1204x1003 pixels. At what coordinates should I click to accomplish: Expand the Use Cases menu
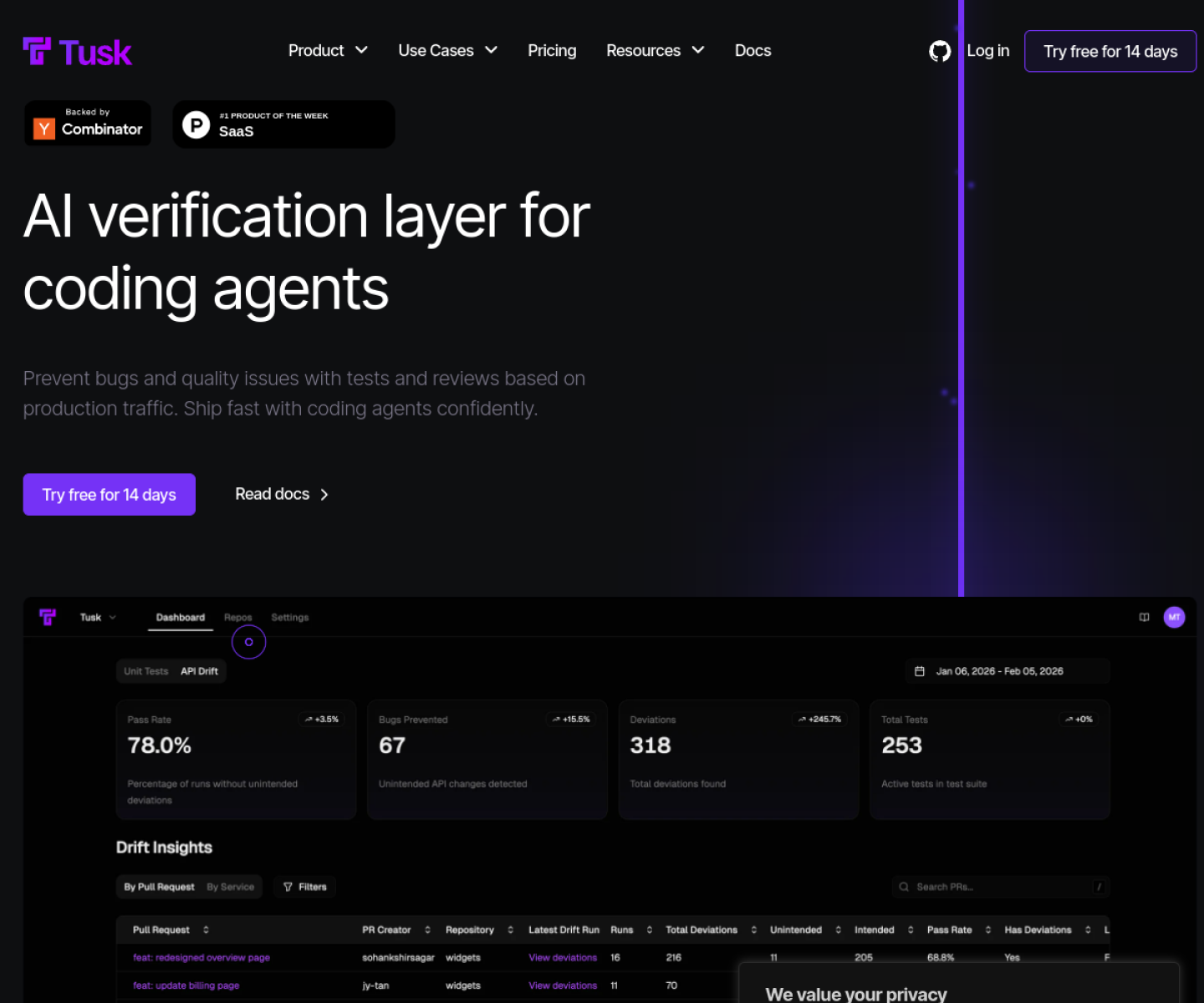pyautogui.click(x=448, y=51)
